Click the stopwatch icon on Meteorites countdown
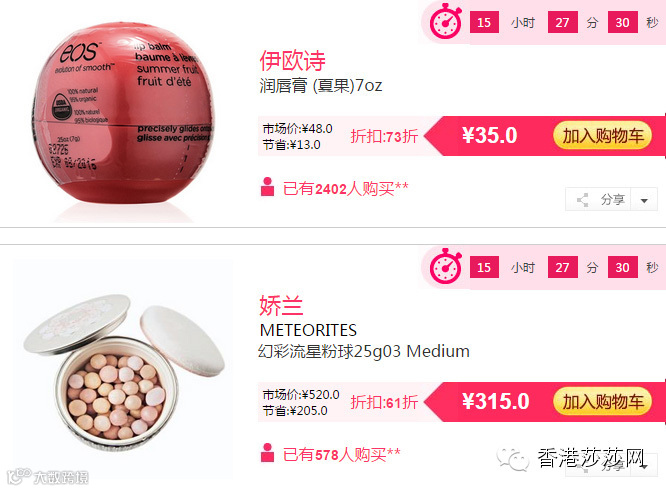This screenshot has height=491, width=666. (446, 266)
